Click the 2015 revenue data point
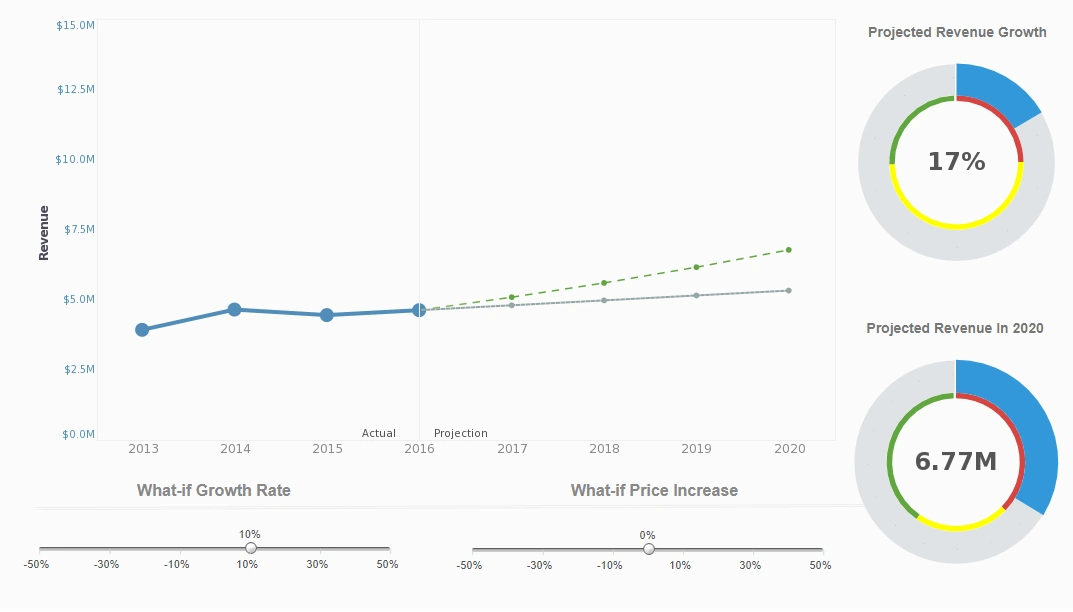This screenshot has width=1073, height=612. coord(326,315)
